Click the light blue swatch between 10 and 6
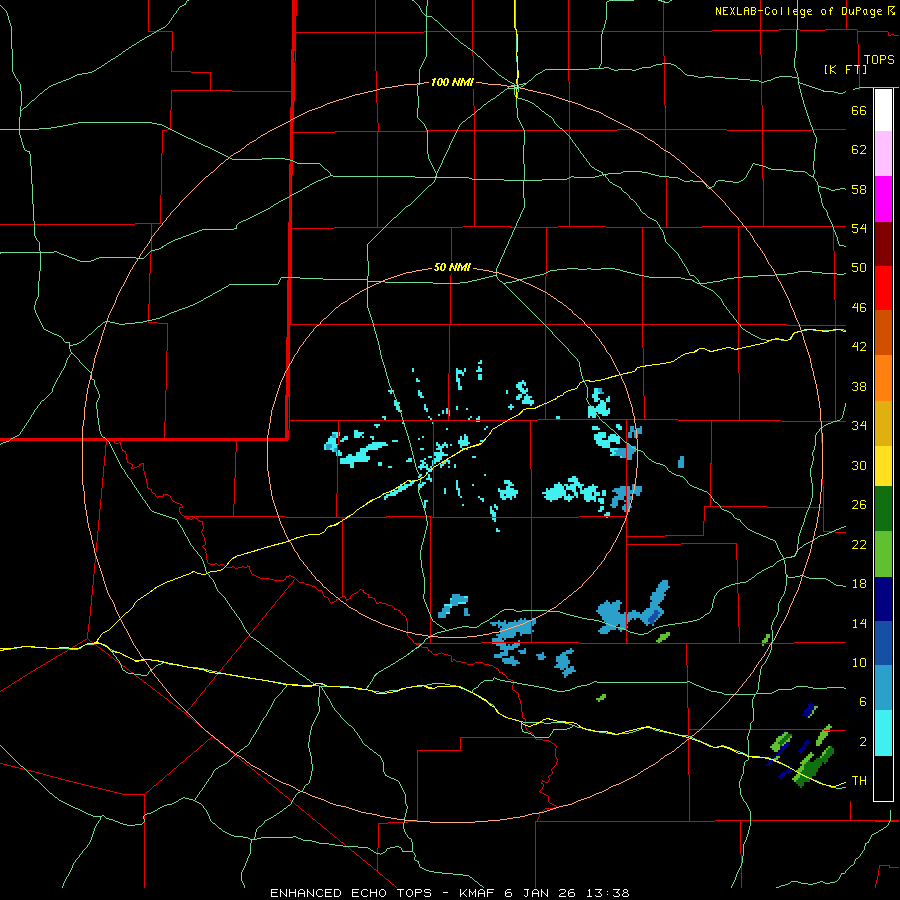900x900 pixels. pyautogui.click(x=883, y=688)
